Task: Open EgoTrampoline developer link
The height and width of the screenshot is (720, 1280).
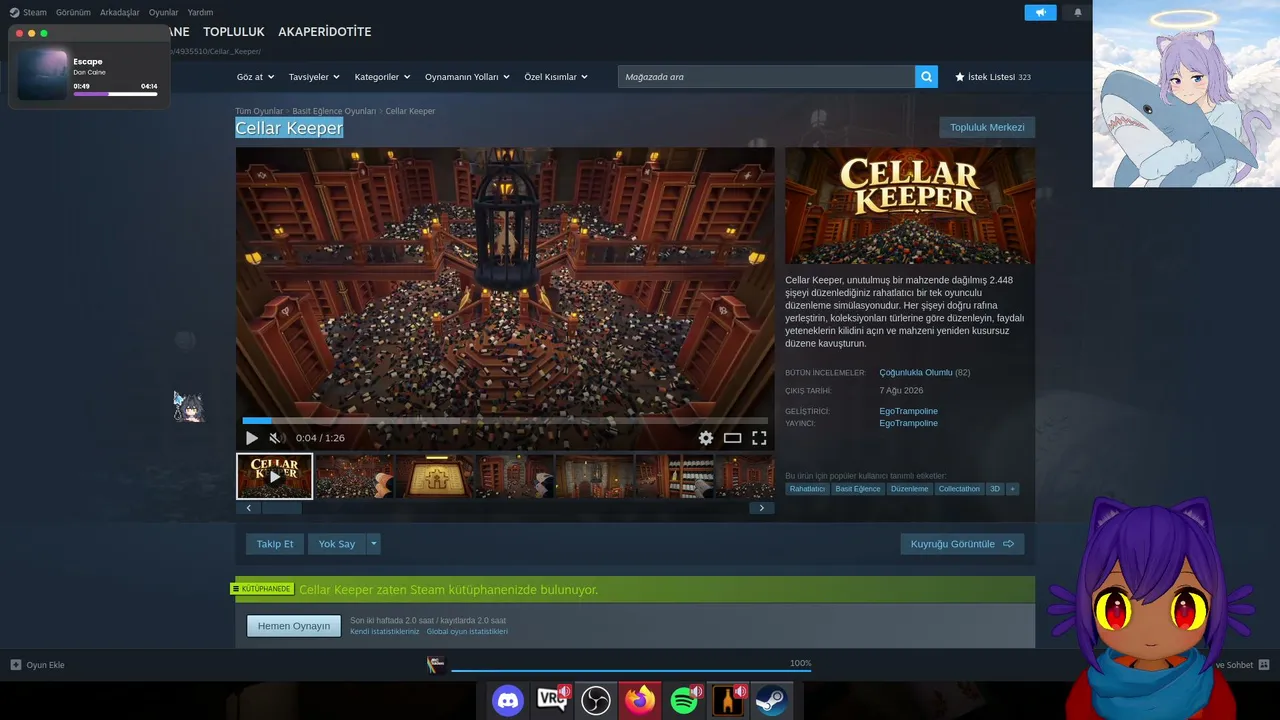Action: tap(908, 411)
